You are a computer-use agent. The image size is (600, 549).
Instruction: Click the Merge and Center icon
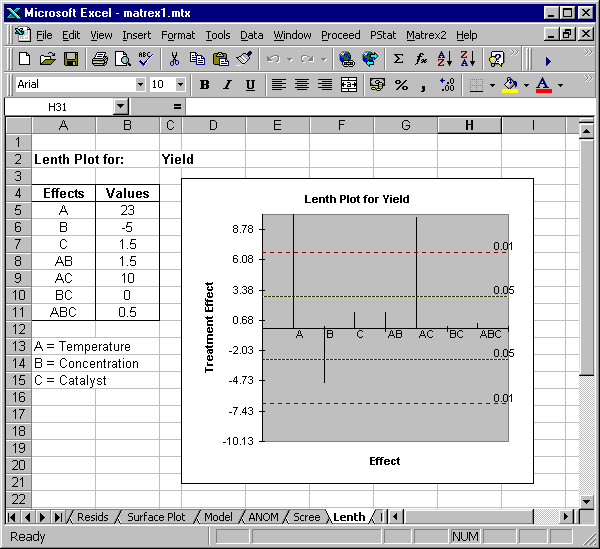pos(348,85)
